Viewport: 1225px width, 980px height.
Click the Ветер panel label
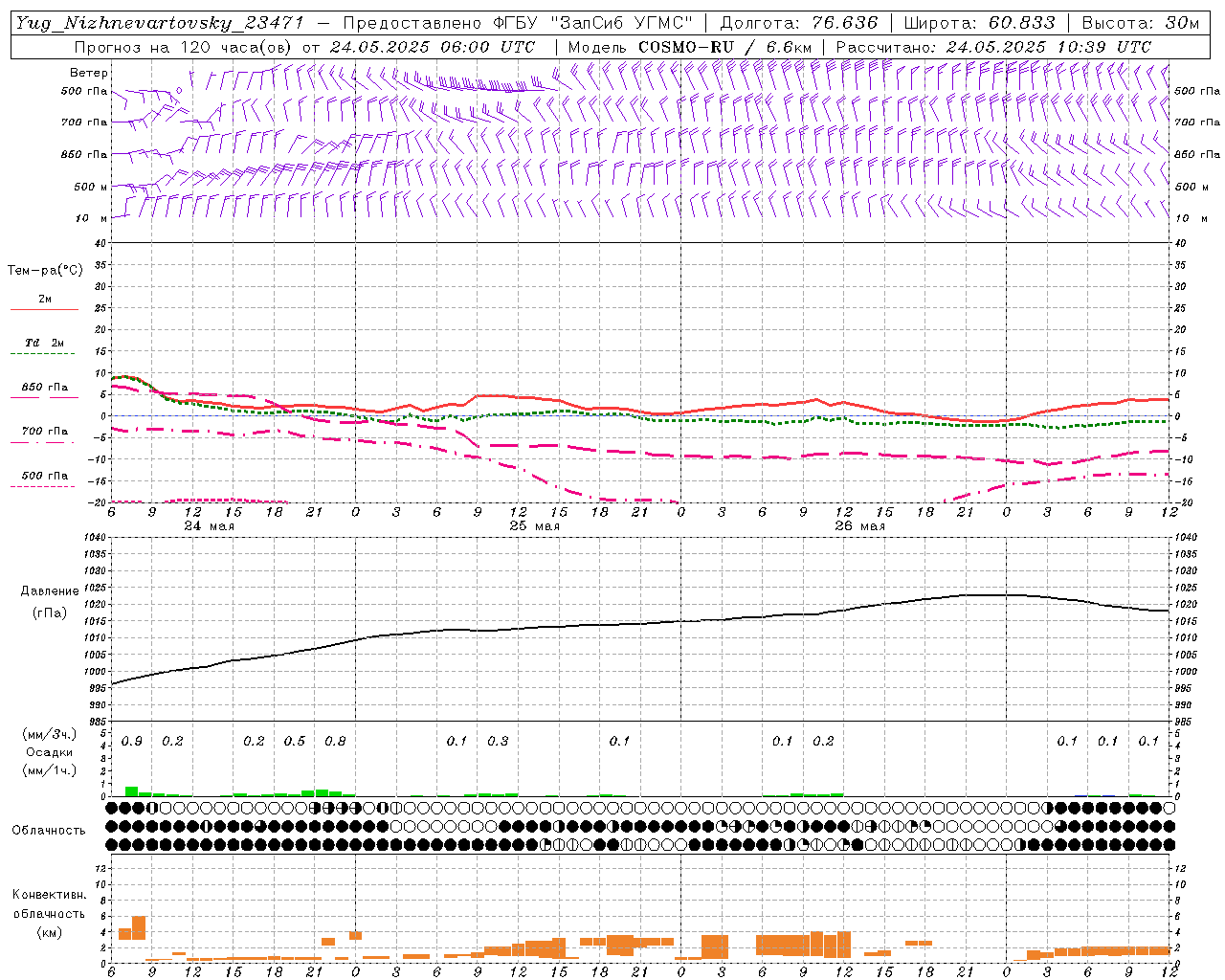coord(89,73)
